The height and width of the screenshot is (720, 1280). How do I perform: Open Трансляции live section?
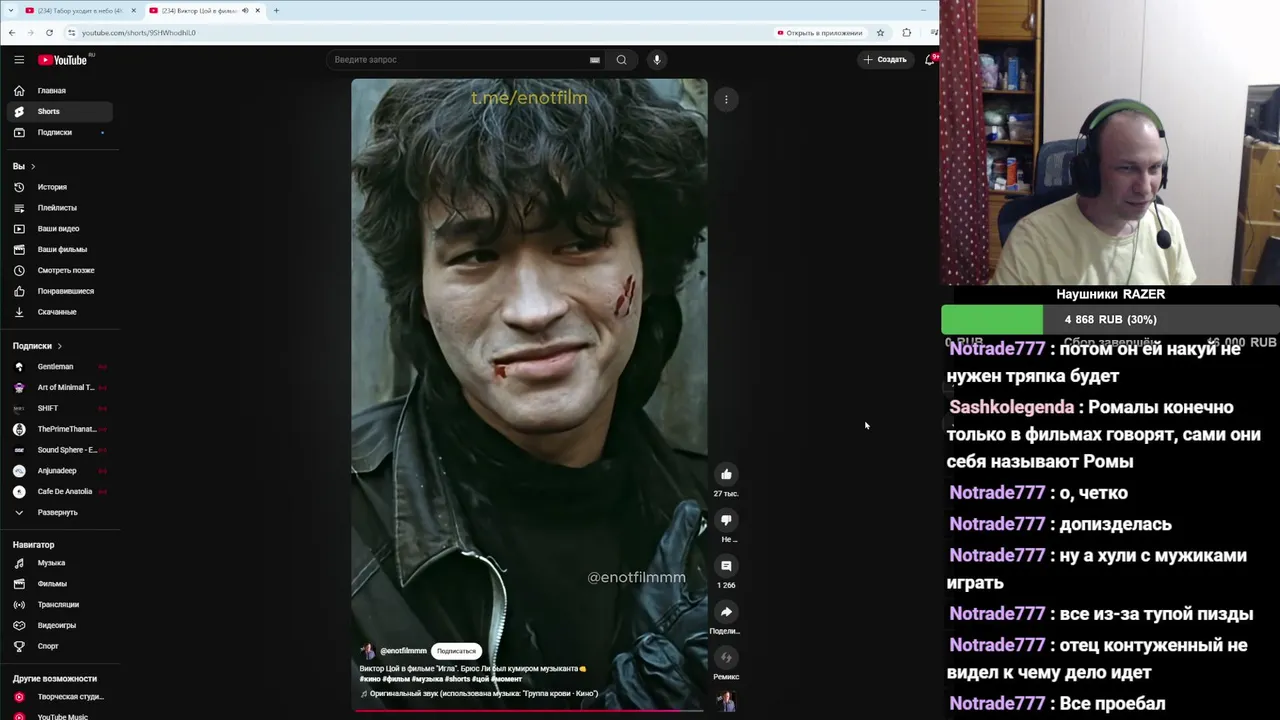coord(60,604)
